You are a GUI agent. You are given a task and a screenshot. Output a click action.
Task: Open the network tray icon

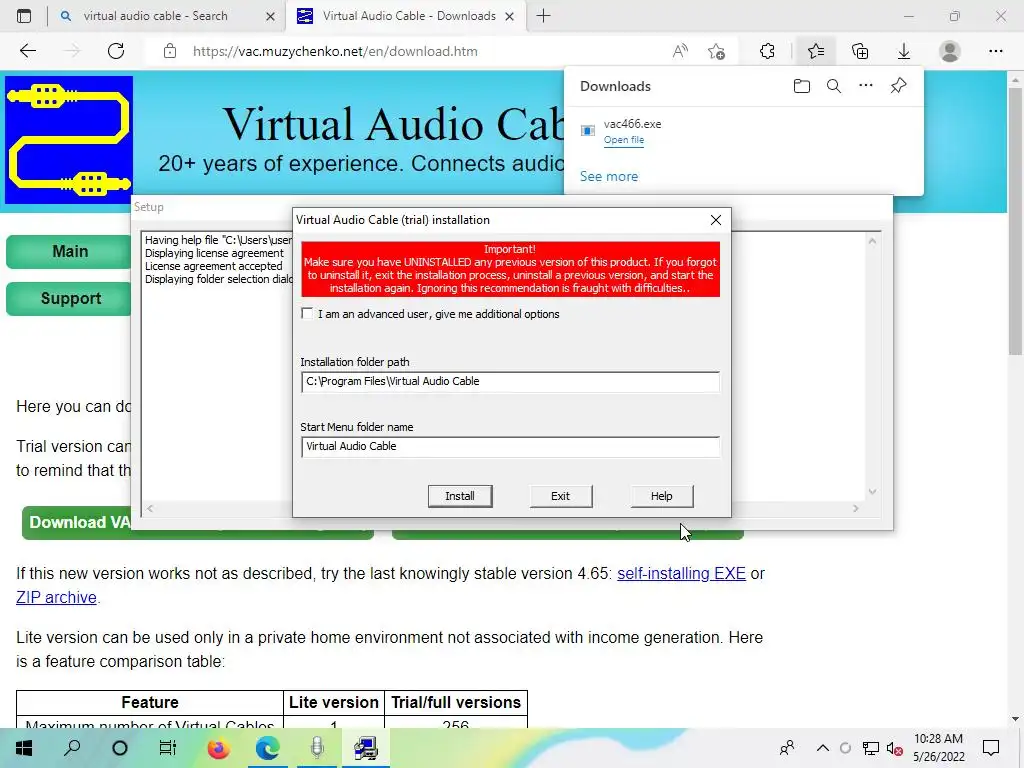coord(871,748)
